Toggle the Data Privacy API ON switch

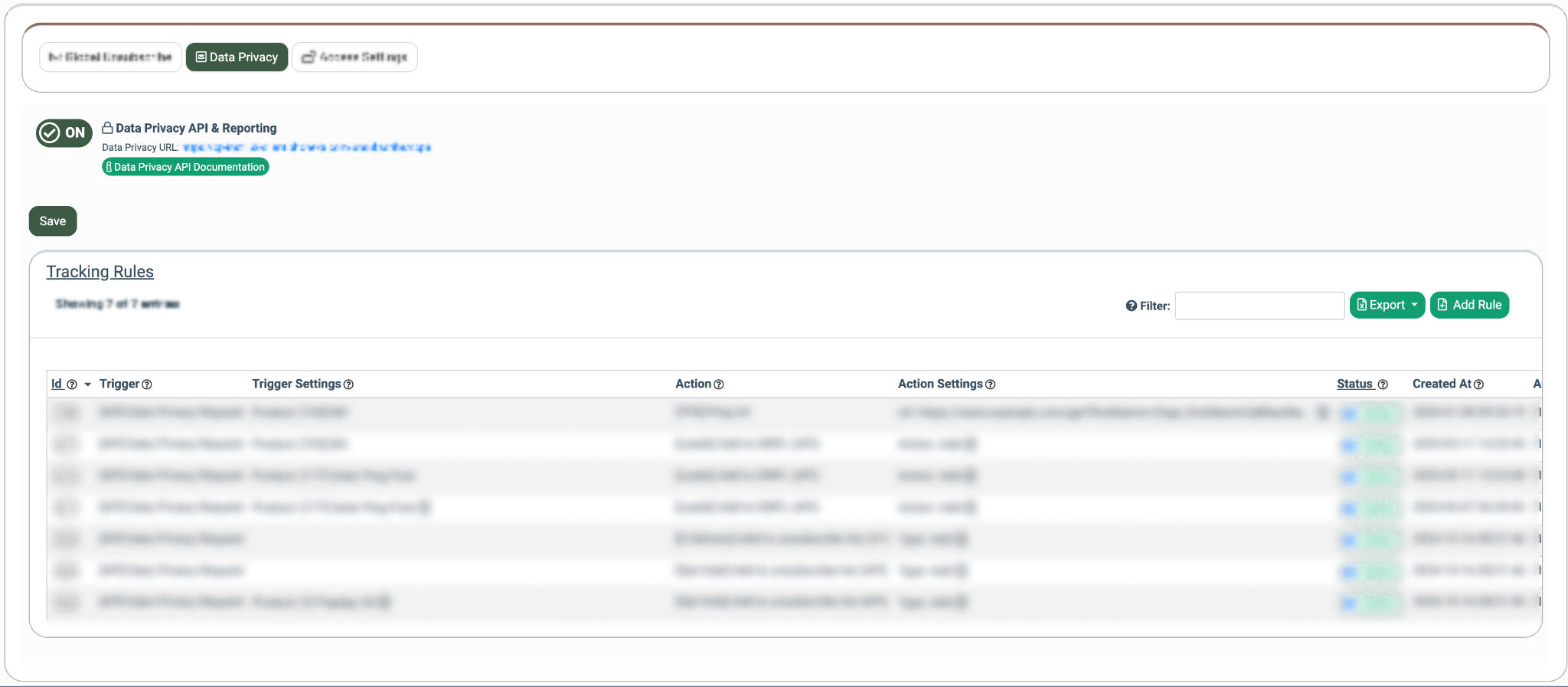(64, 133)
